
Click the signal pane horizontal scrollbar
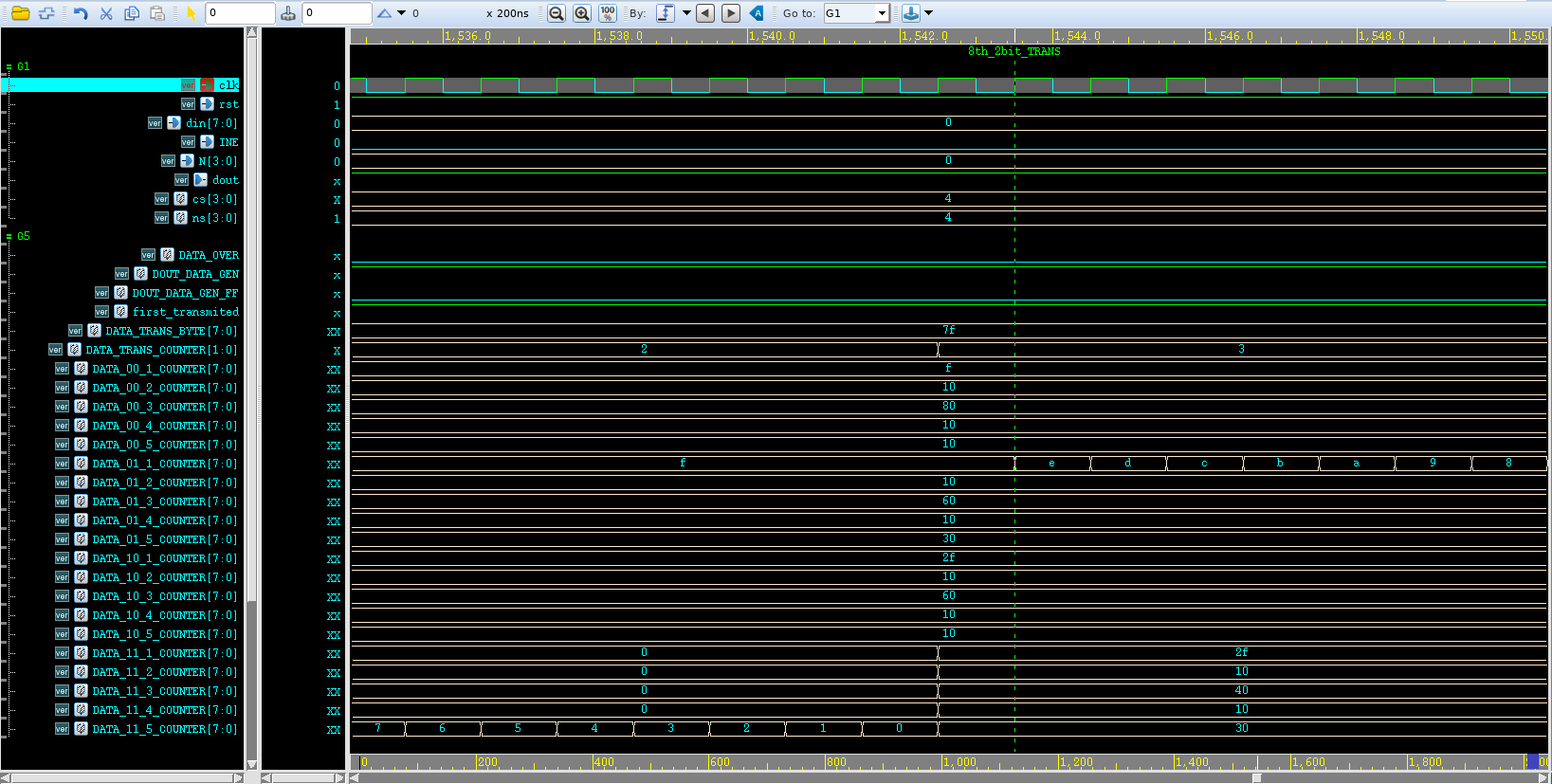click(x=122, y=778)
